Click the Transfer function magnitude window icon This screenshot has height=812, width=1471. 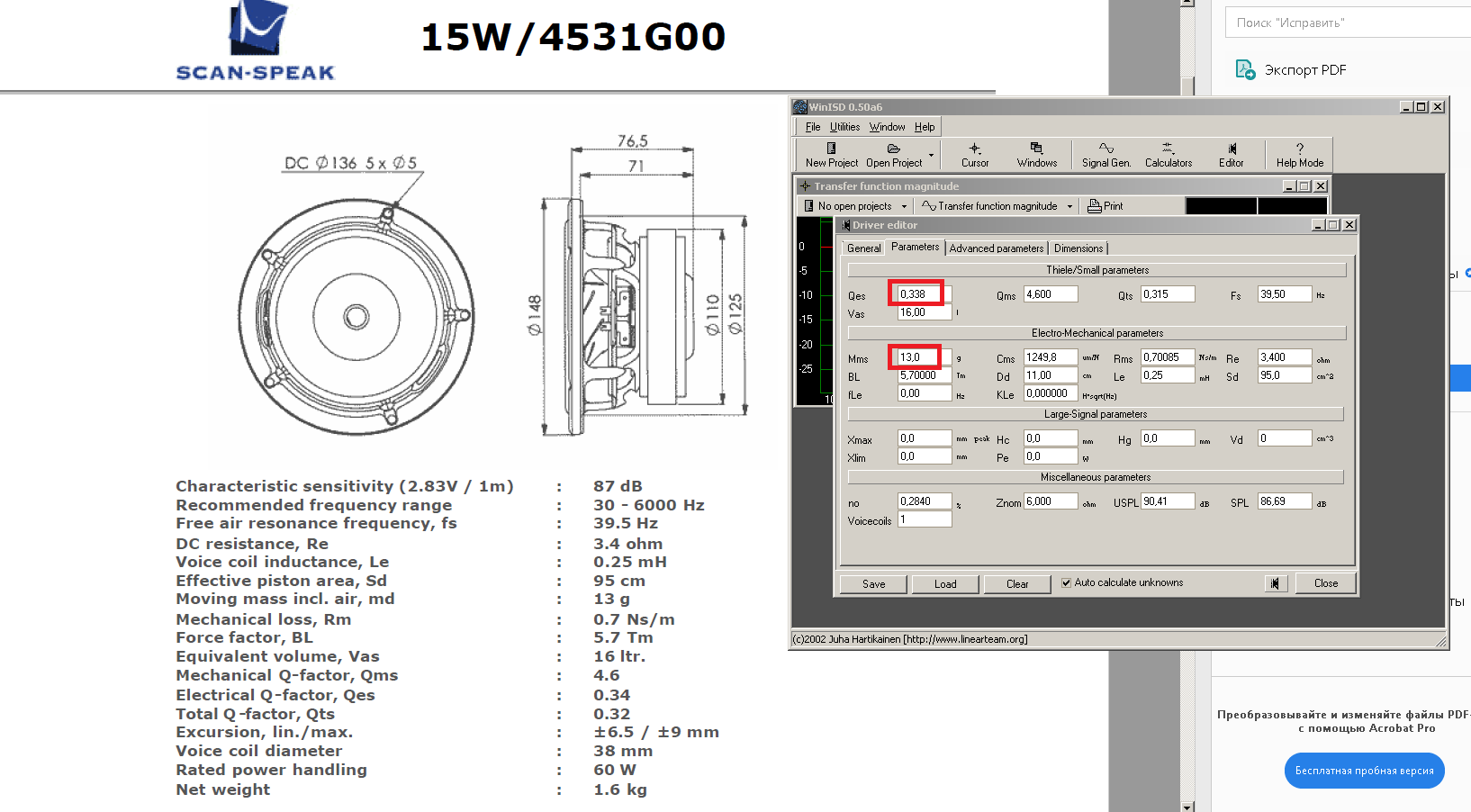[x=806, y=186]
